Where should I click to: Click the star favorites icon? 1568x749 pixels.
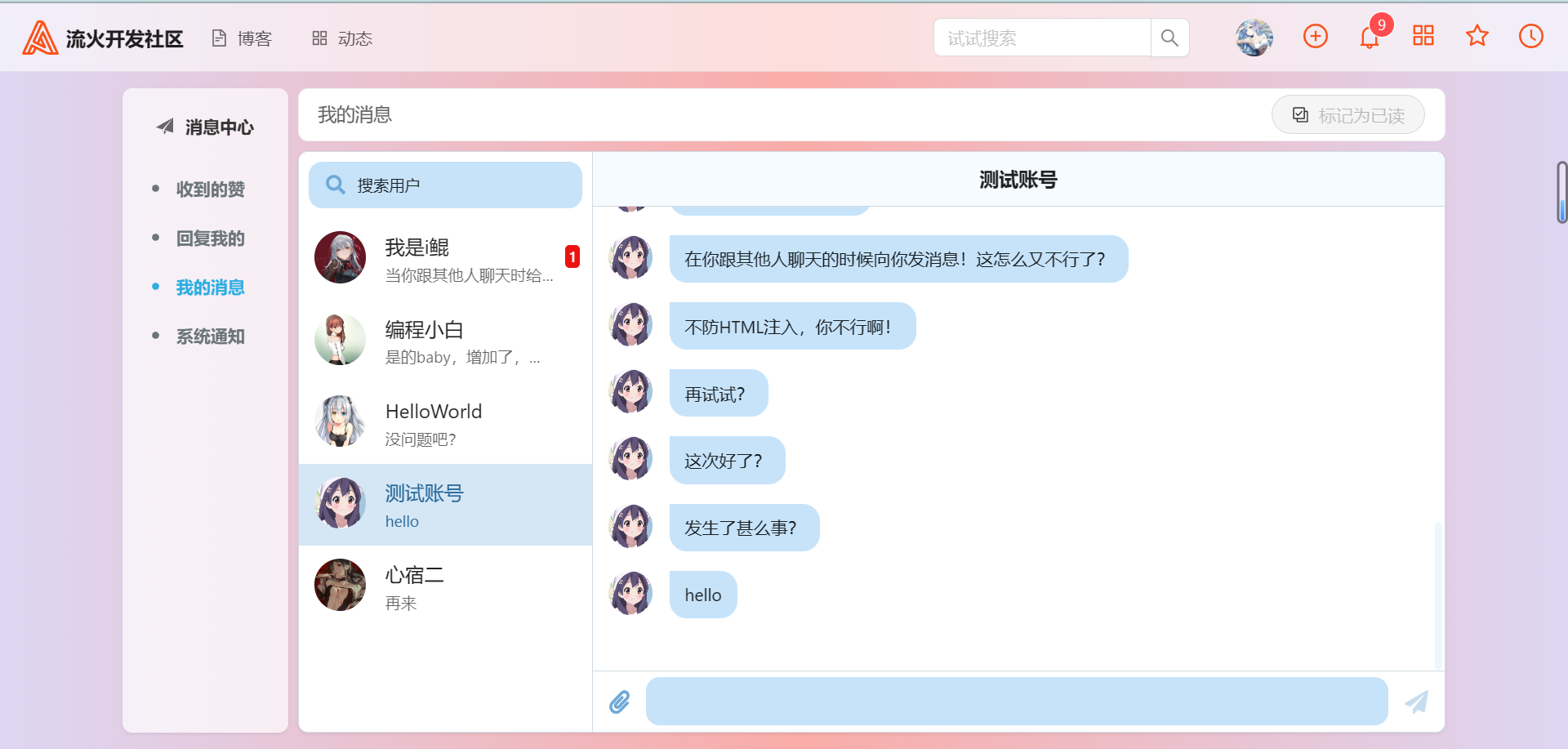pos(1477,36)
